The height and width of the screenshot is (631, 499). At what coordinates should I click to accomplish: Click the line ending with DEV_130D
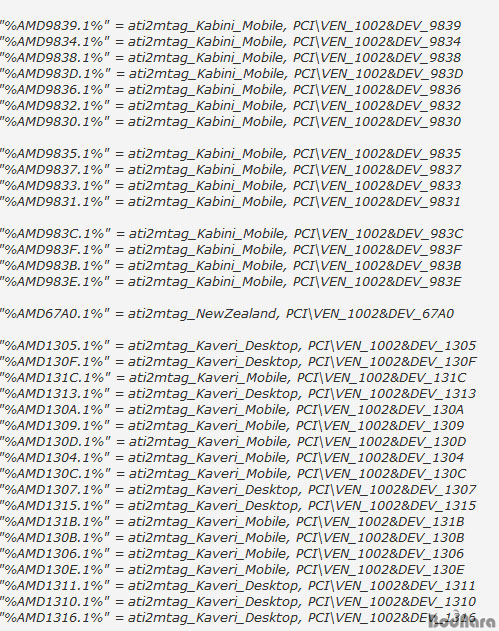coord(233,442)
